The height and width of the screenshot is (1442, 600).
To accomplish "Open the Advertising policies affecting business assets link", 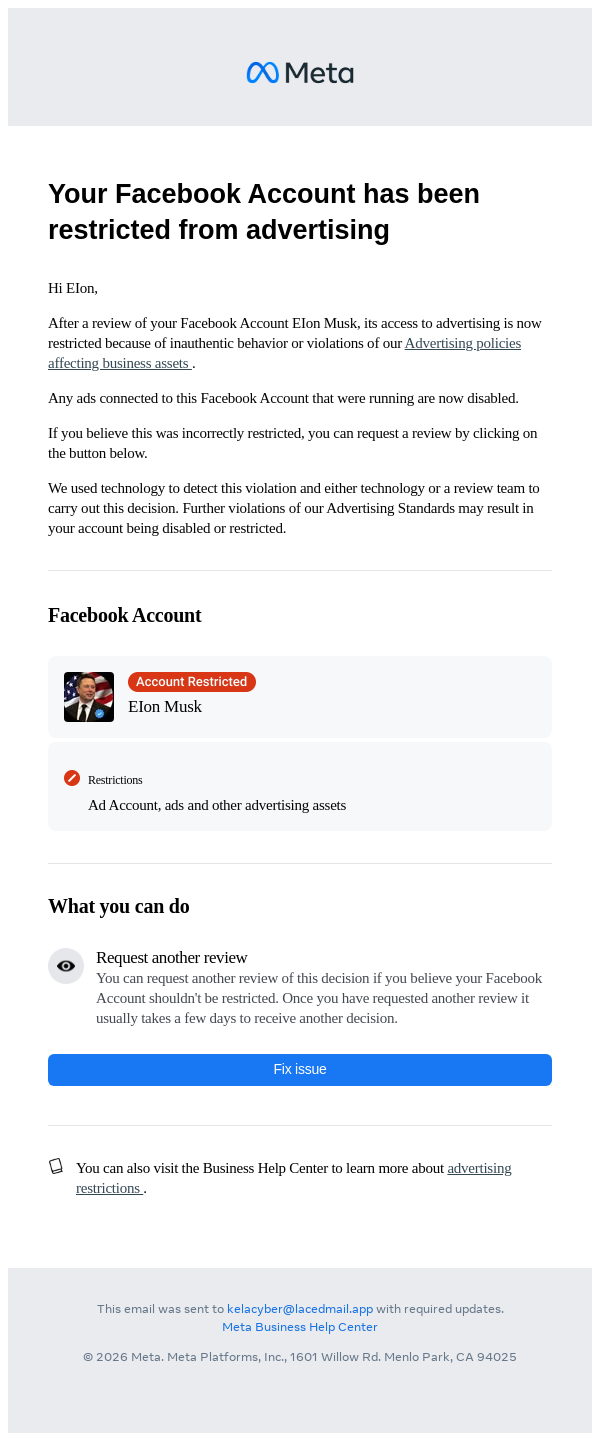I will tap(462, 344).
